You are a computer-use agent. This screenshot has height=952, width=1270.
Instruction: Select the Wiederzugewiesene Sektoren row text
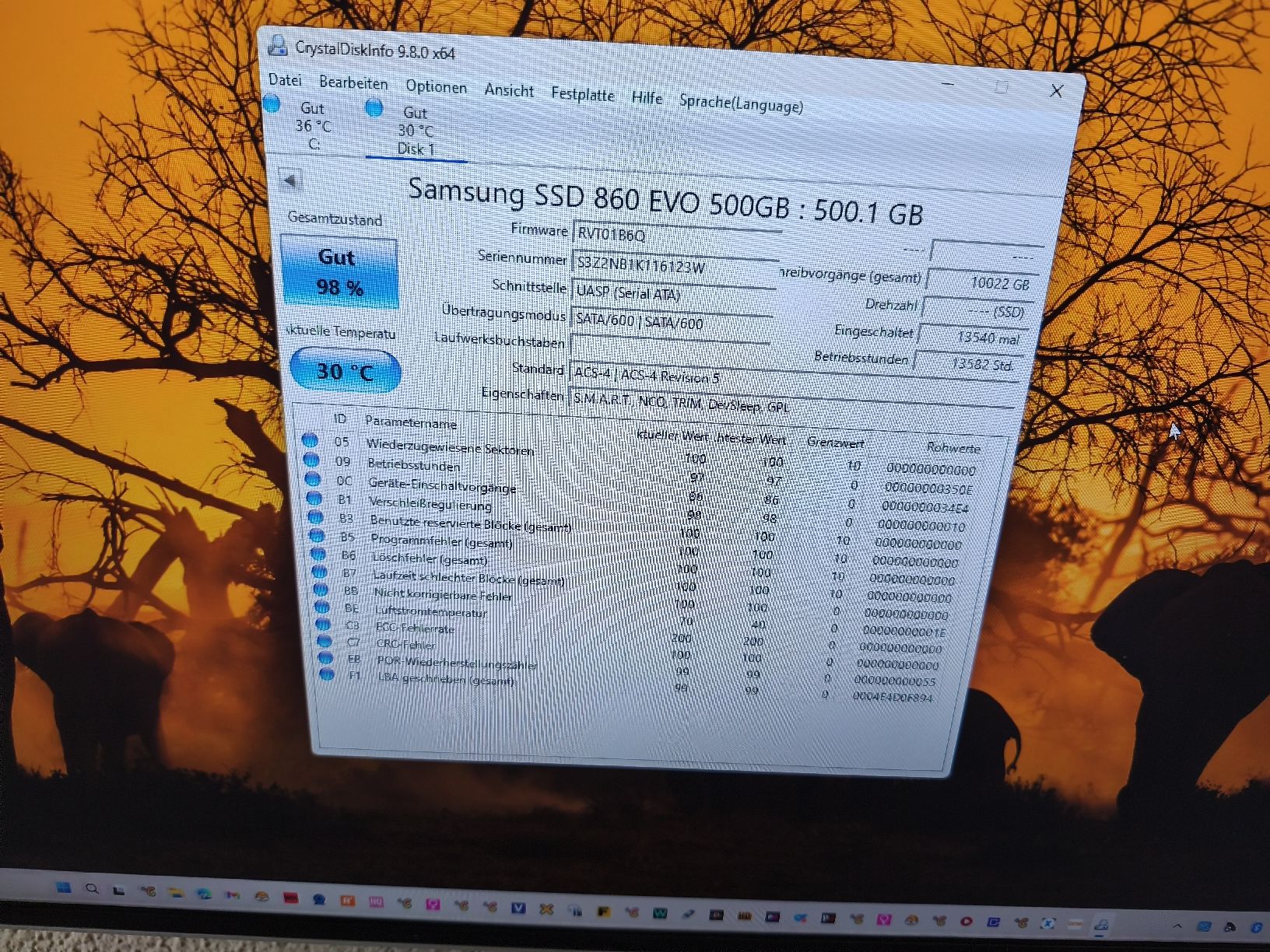451,447
